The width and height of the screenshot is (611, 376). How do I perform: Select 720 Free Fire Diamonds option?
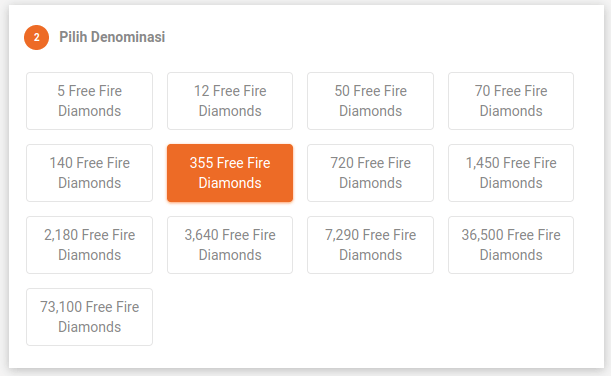tap(370, 173)
